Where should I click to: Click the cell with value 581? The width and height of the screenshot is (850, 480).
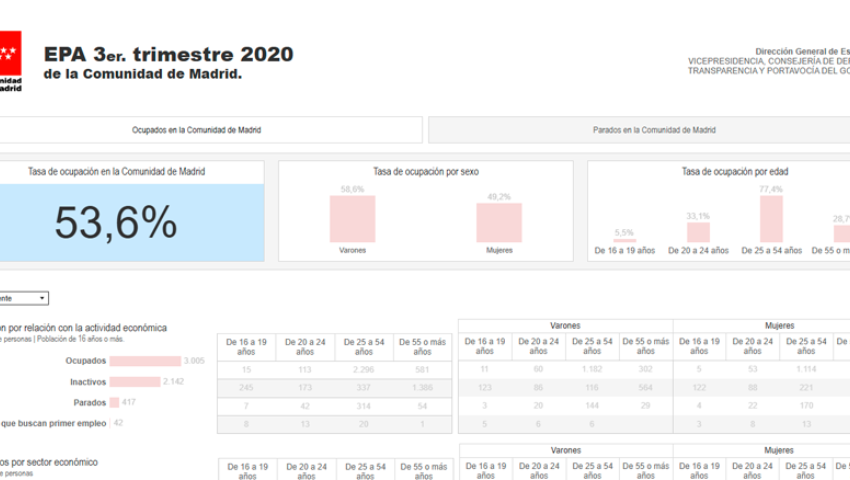(422, 370)
